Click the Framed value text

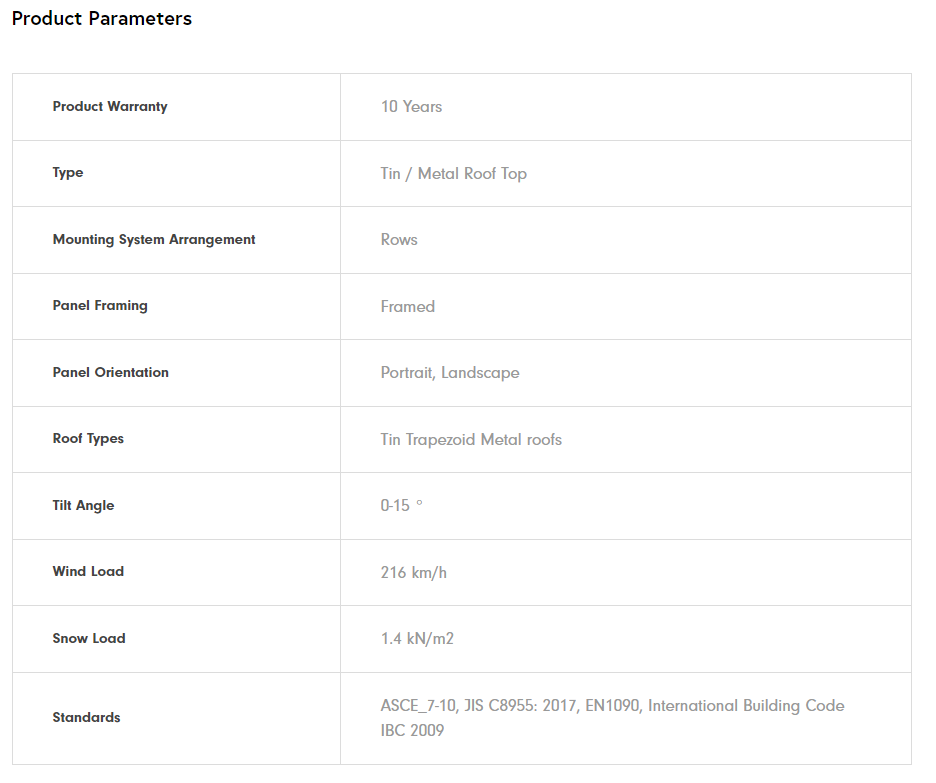pyautogui.click(x=407, y=307)
